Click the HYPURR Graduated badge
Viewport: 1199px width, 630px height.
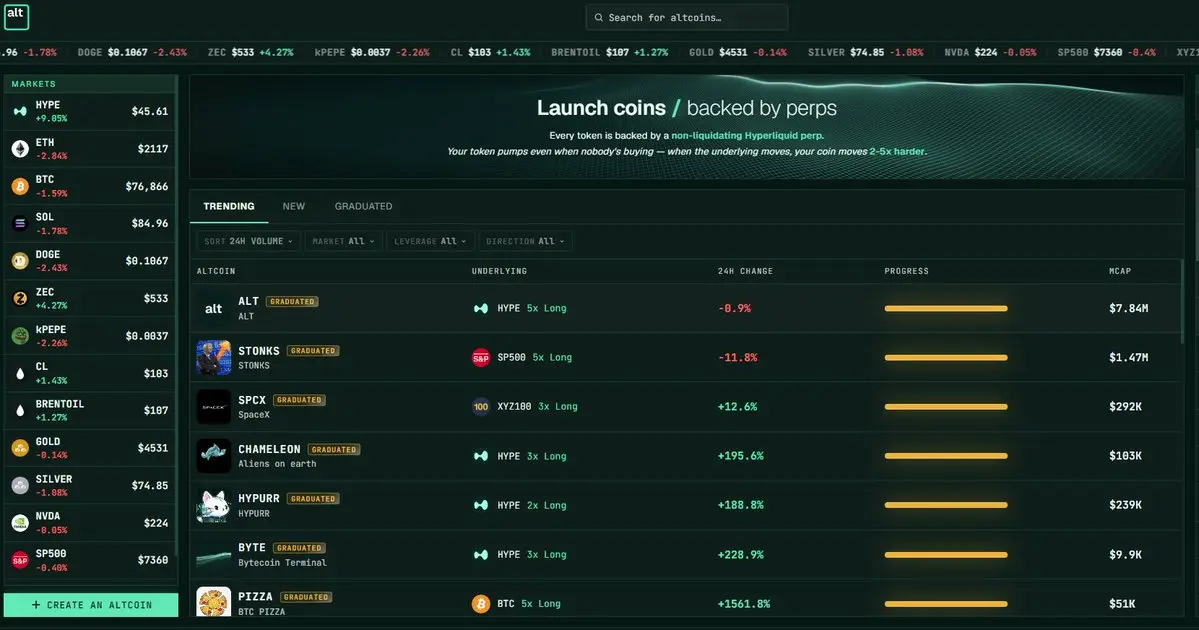tap(313, 498)
